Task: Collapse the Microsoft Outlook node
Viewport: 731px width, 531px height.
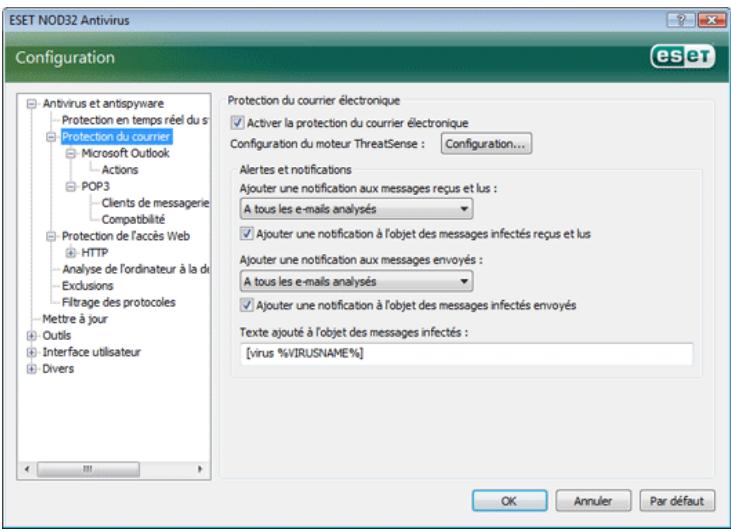Action: pos(70,153)
